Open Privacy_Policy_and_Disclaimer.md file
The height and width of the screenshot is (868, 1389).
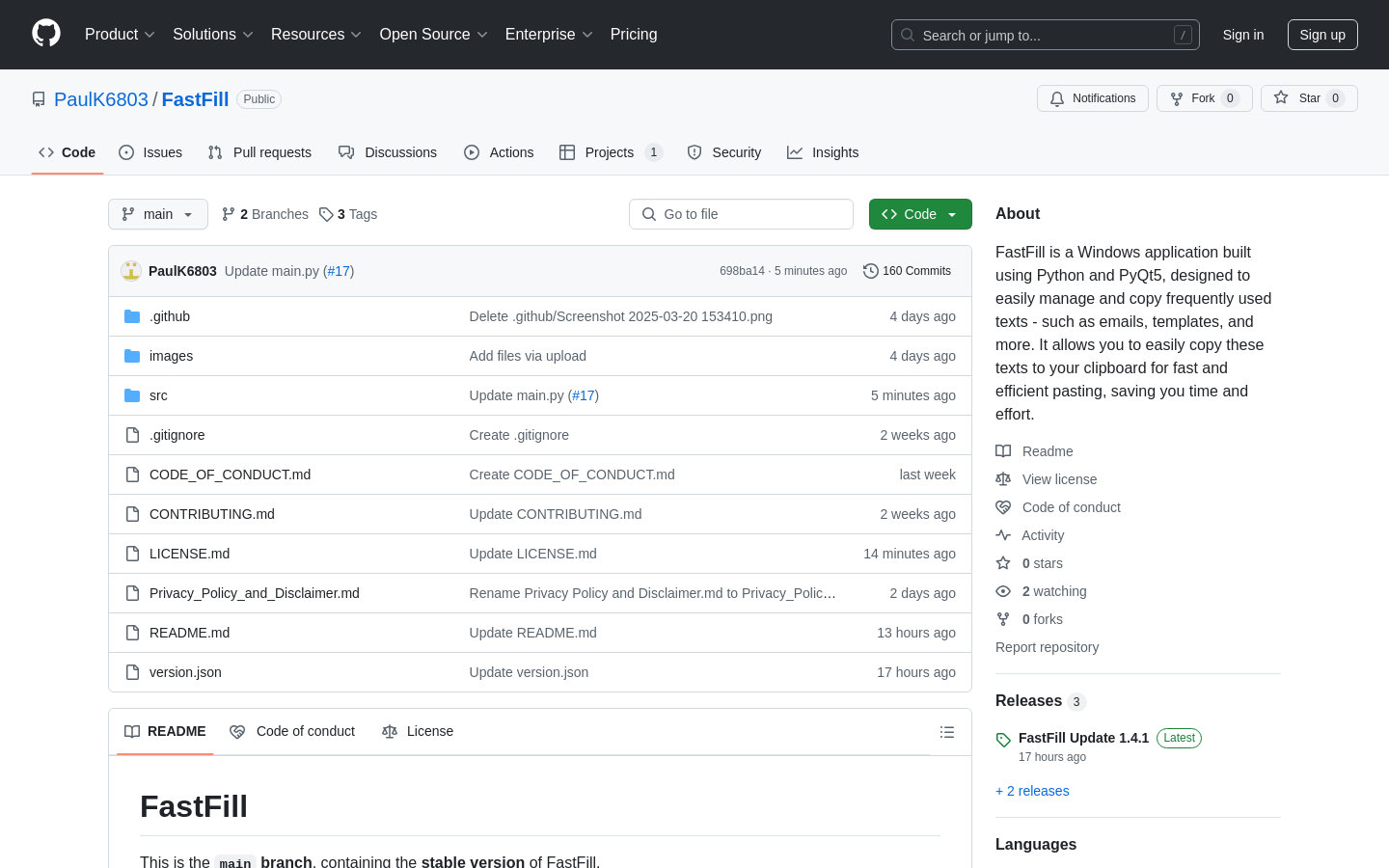(x=255, y=593)
